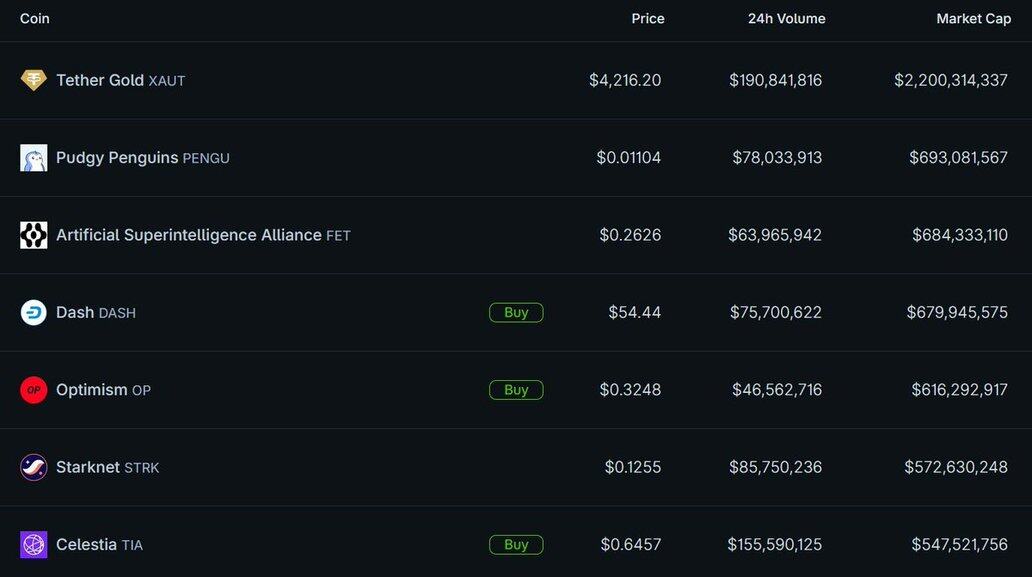Sort by the Coin column header
1032x577 pixels.
coord(35,19)
